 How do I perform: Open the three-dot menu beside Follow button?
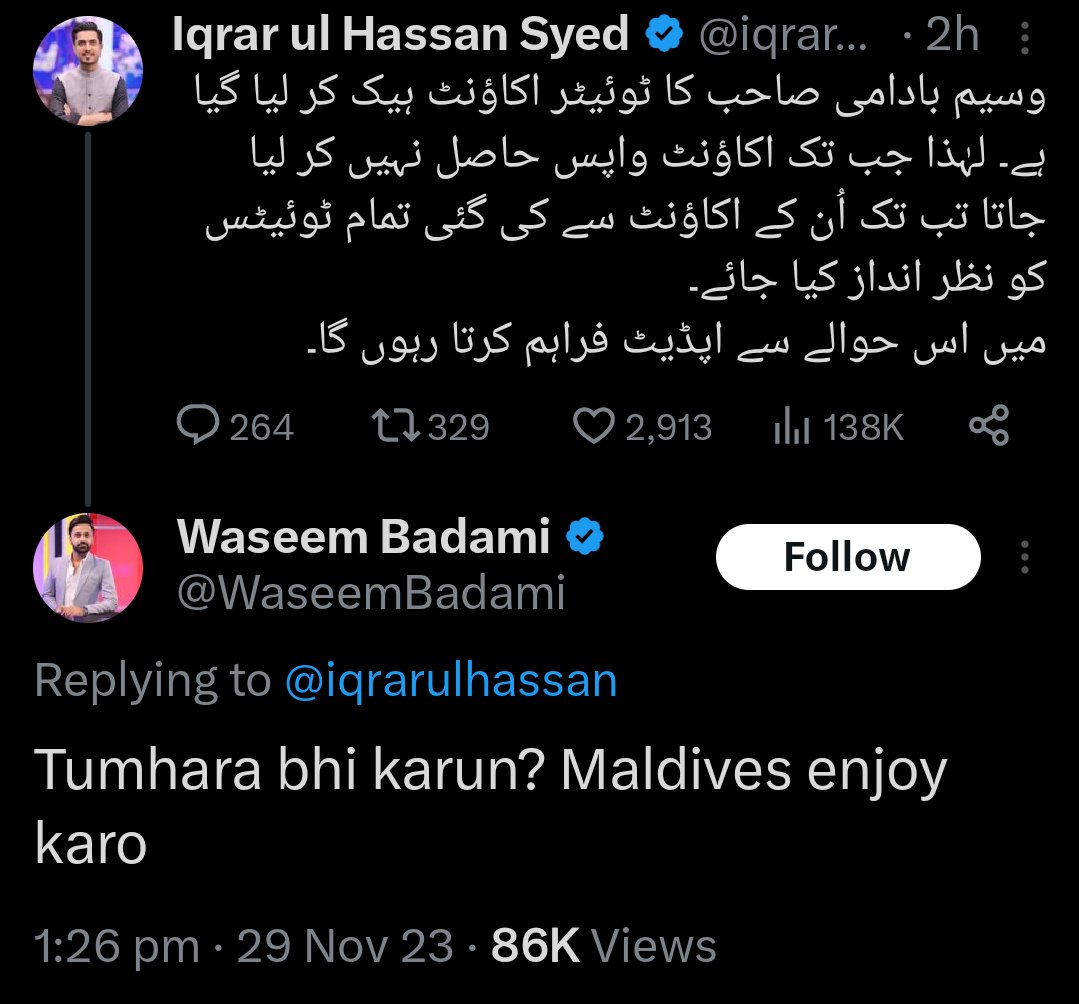1025,557
